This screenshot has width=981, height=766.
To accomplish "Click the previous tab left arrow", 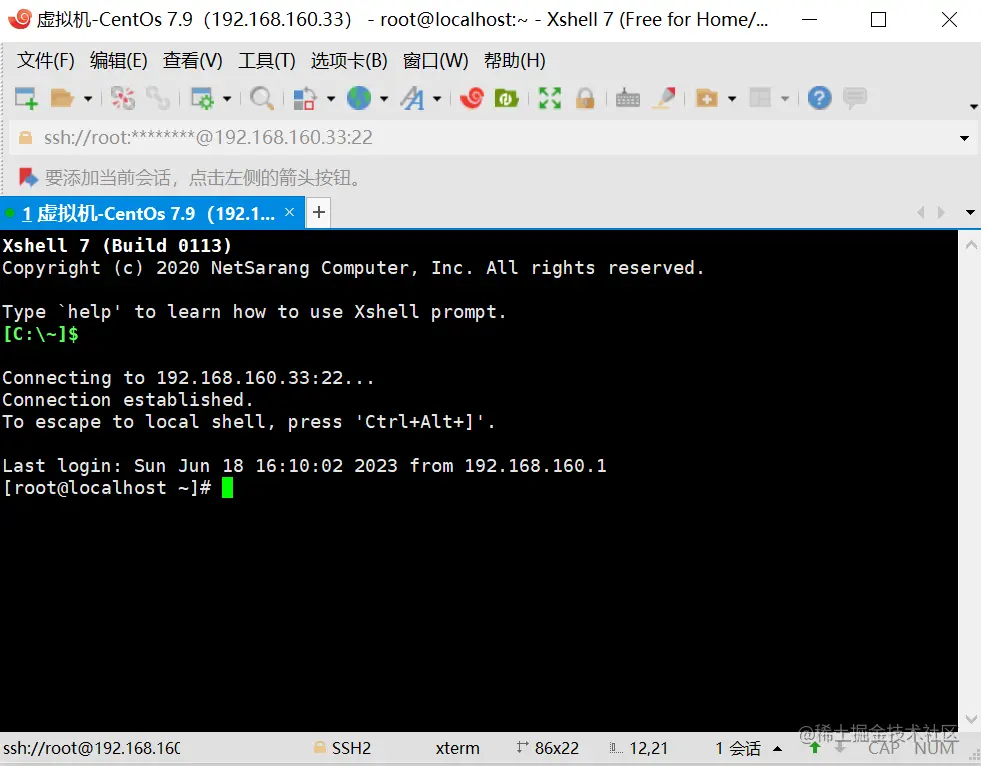I will pyautogui.click(x=920, y=213).
